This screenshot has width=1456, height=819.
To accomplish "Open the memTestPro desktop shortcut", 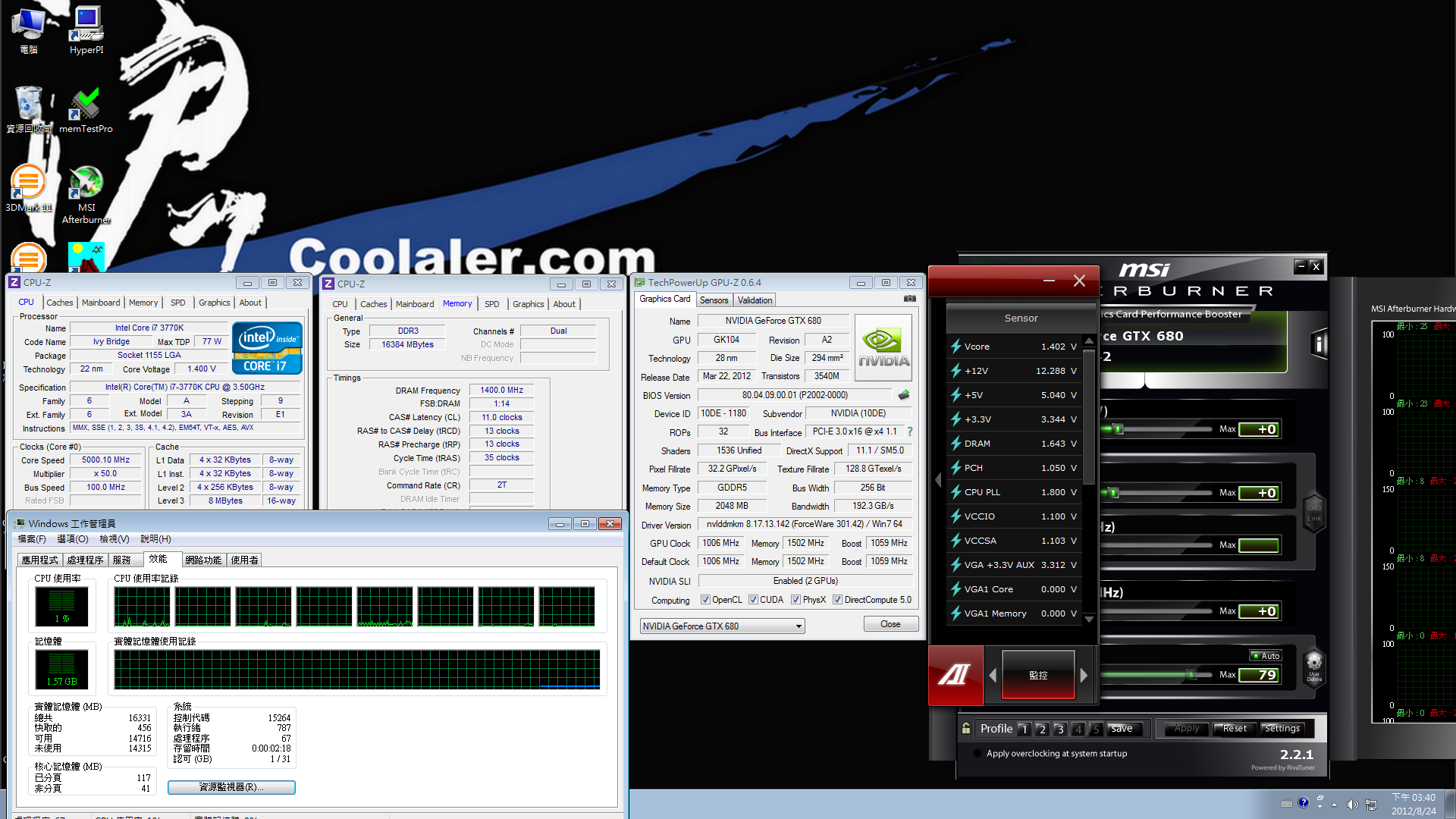I will (x=86, y=111).
